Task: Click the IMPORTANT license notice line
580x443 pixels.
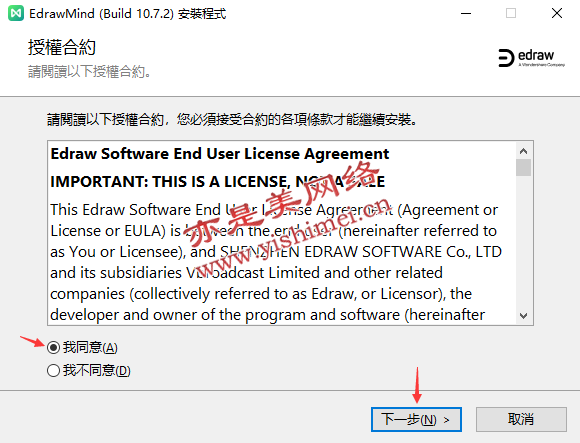Action: point(218,182)
